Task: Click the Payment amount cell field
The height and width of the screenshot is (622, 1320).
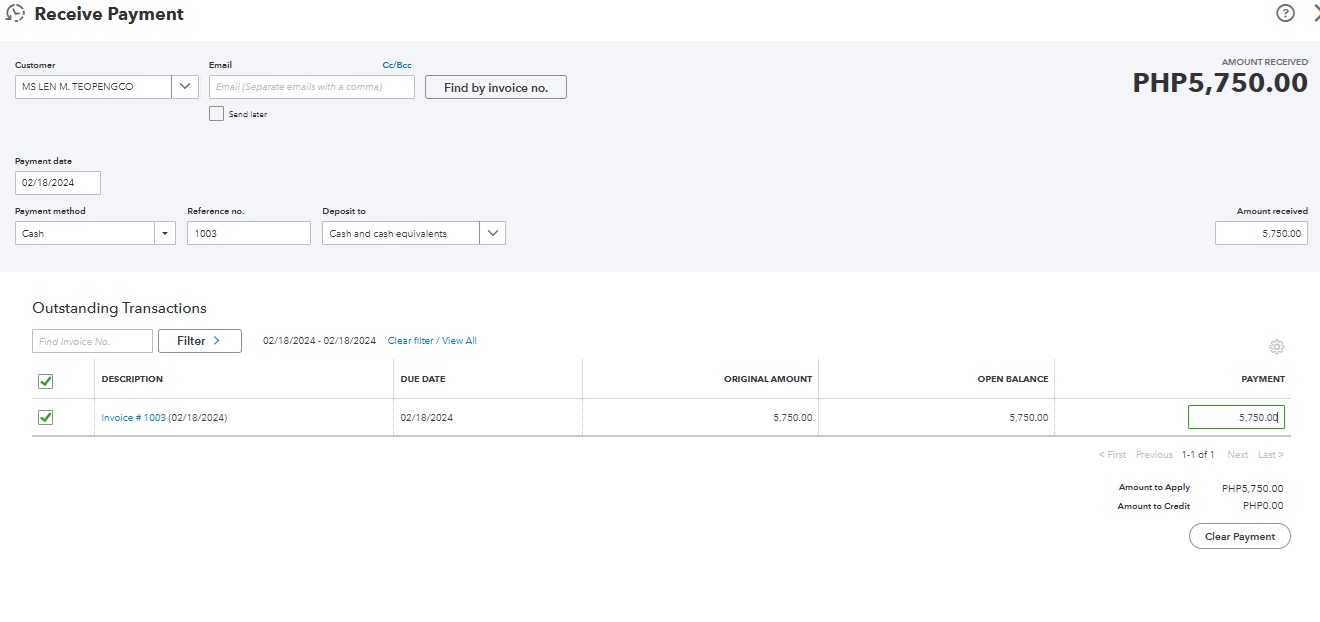Action: pyautogui.click(x=1236, y=417)
